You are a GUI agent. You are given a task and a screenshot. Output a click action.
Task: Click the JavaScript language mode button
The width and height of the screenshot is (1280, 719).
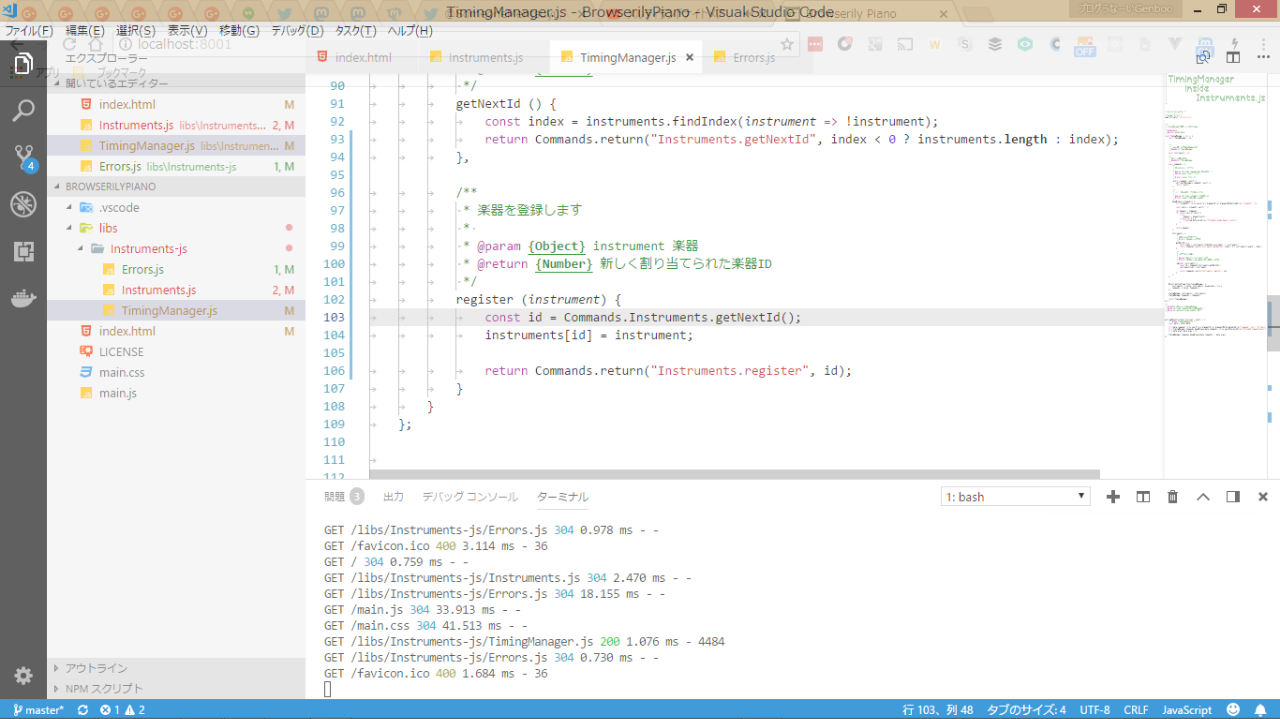[x=1186, y=710]
